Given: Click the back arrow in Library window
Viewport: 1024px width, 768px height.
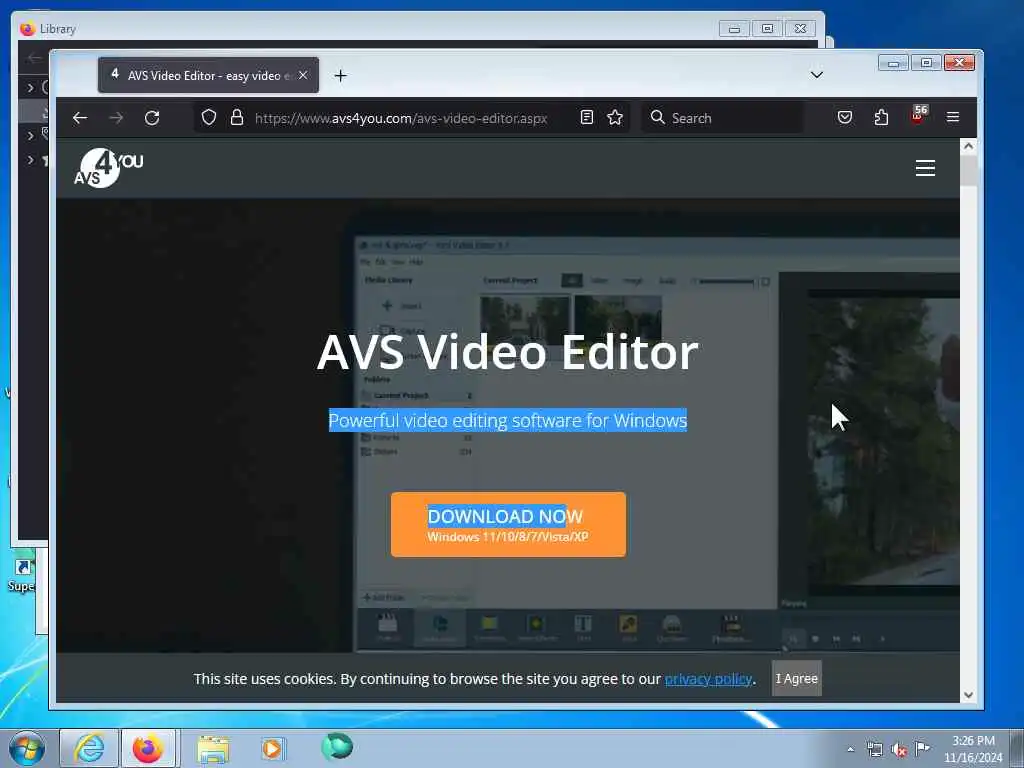Looking at the screenshot, I should [34, 58].
